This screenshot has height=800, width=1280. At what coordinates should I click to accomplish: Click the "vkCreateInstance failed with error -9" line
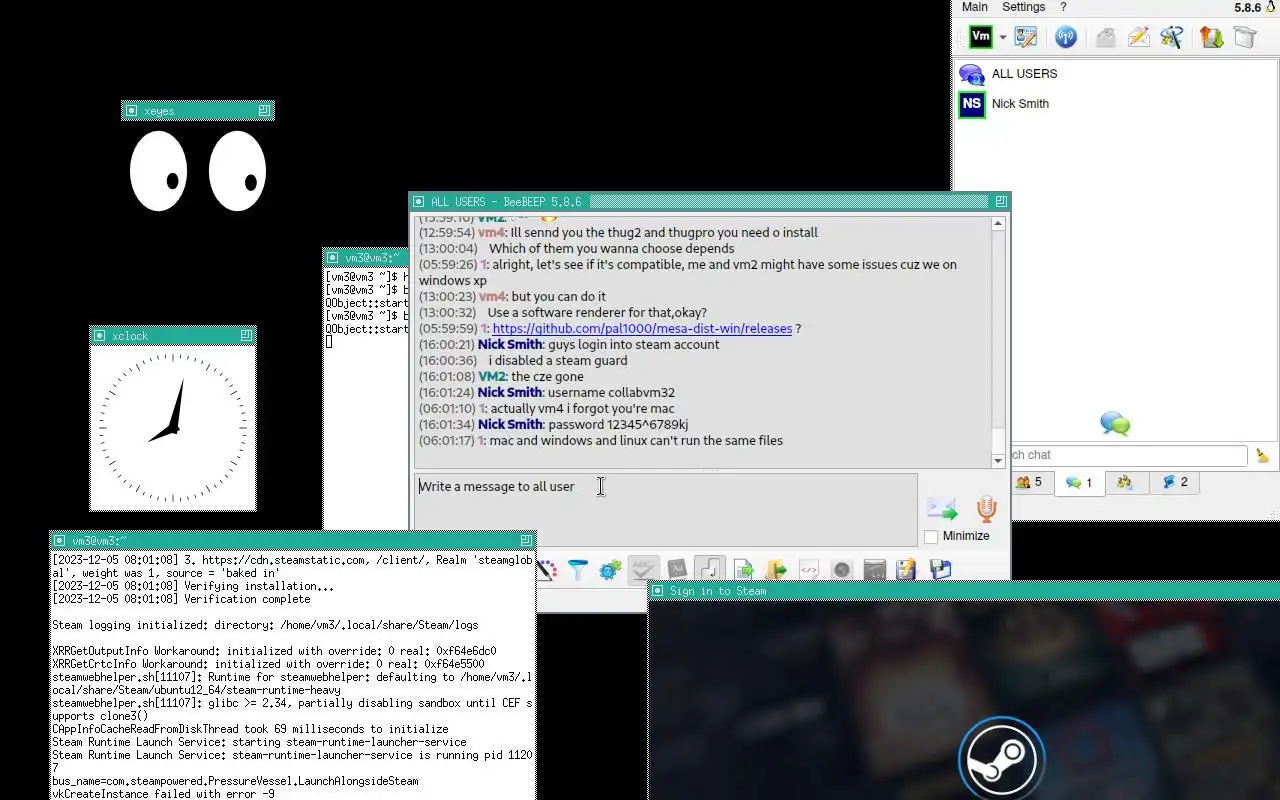click(163, 794)
